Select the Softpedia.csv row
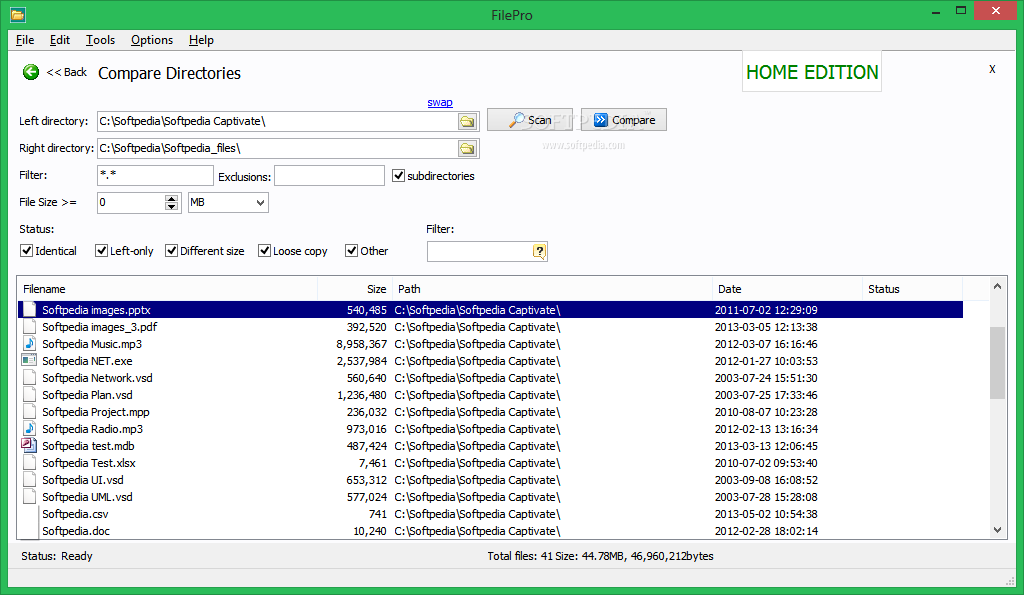 pyautogui.click(x=490, y=514)
